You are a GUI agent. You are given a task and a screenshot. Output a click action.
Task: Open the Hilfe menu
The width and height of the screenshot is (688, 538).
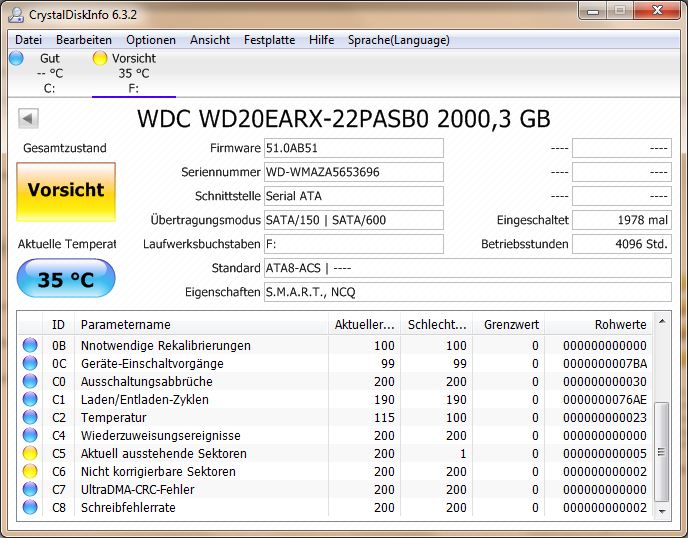tap(321, 40)
